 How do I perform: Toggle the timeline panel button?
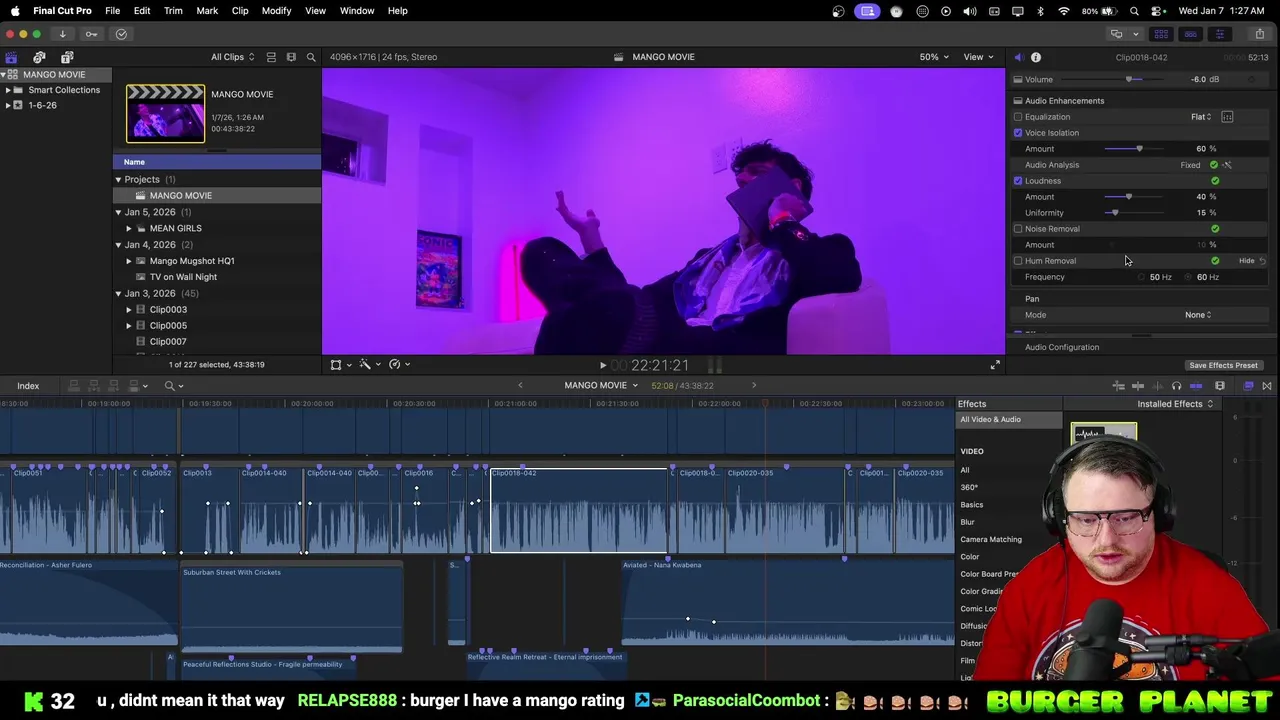1190,34
